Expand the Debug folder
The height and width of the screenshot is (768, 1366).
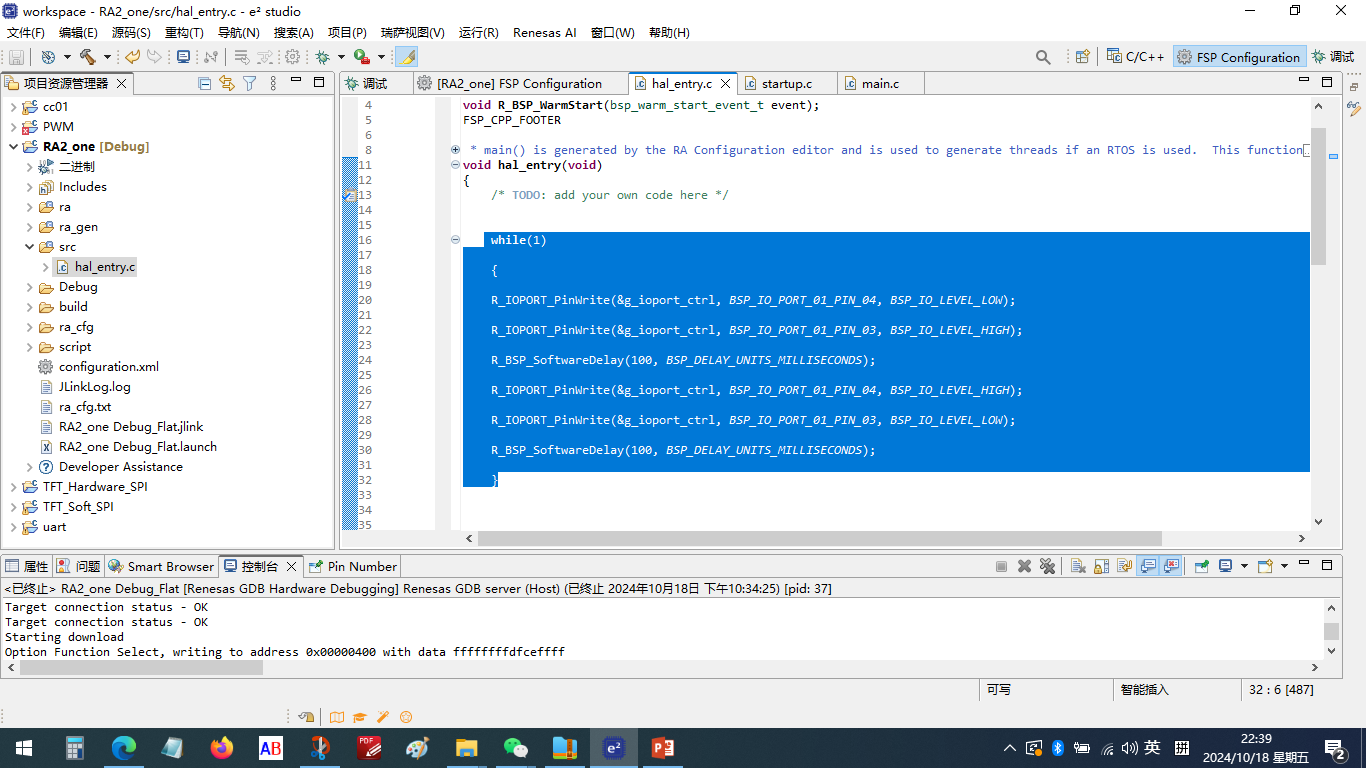pyautogui.click(x=29, y=286)
